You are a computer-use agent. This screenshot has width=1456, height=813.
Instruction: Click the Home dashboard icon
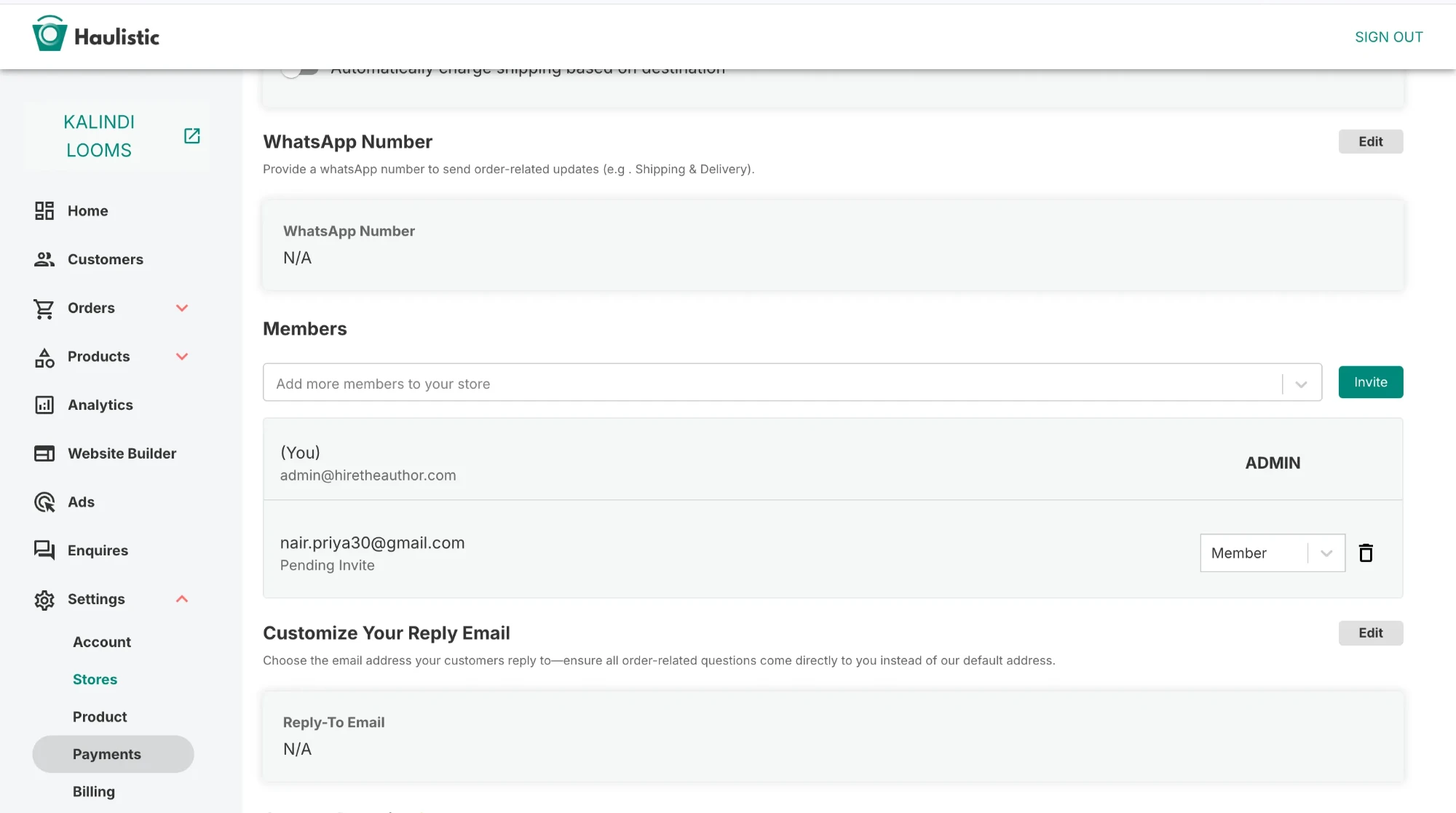pyautogui.click(x=44, y=211)
